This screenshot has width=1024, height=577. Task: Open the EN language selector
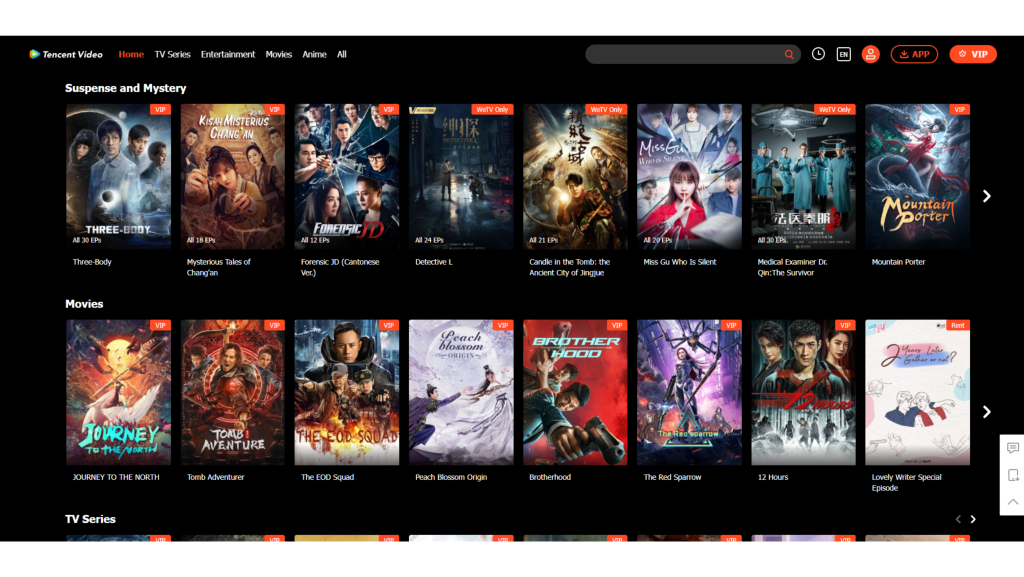coord(844,54)
